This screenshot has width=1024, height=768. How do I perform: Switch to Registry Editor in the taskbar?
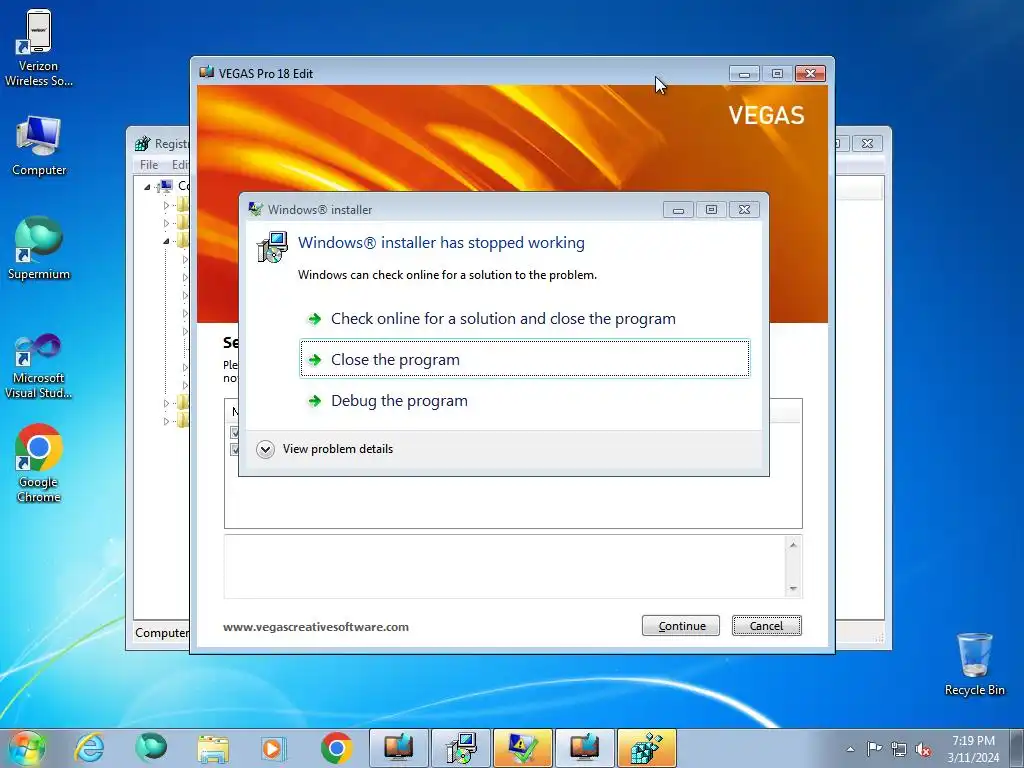click(647, 748)
